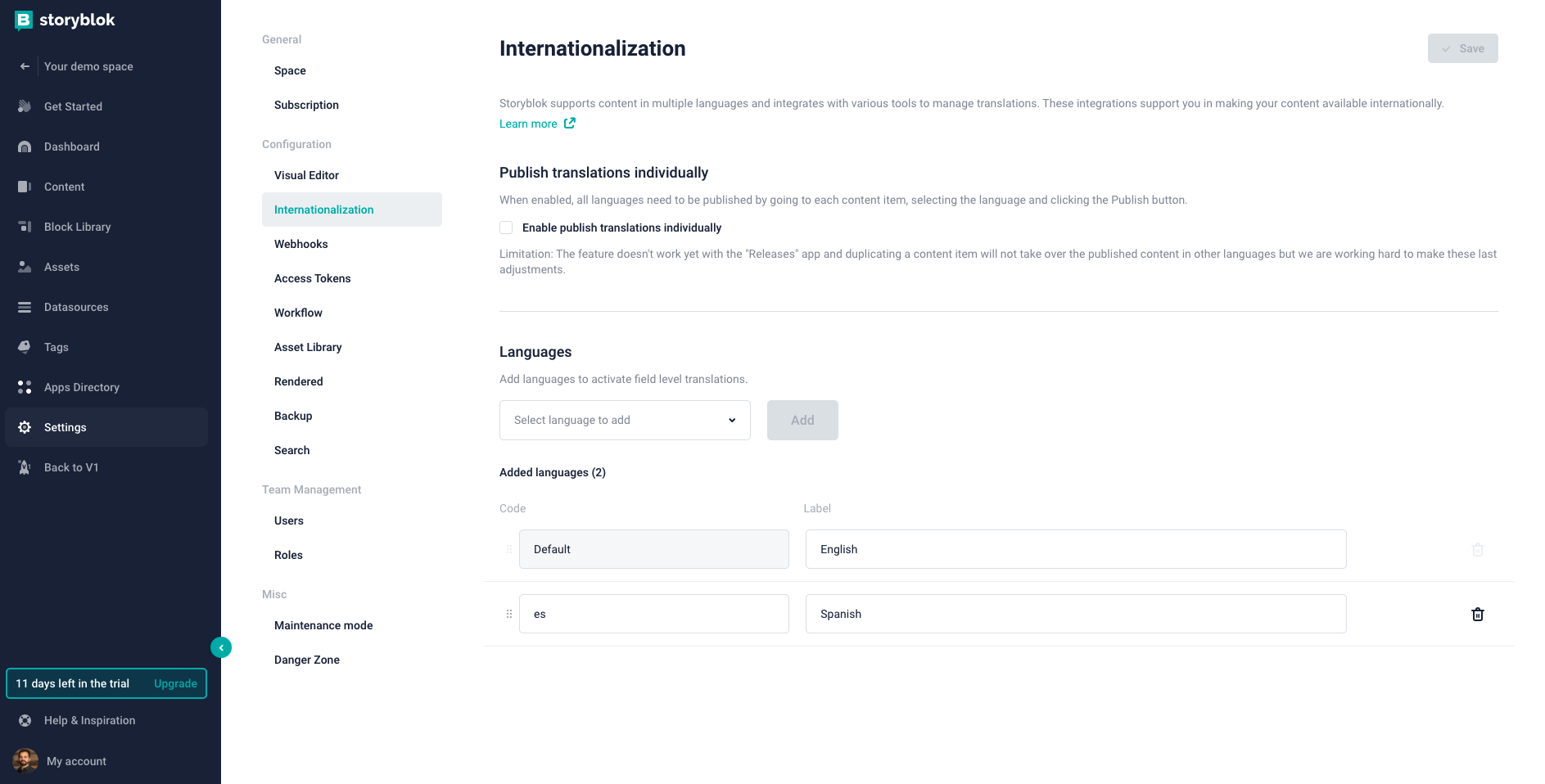Viewport: 1545px width, 784px height.
Task: Go to Get Started in sidebar
Action: coord(106,106)
